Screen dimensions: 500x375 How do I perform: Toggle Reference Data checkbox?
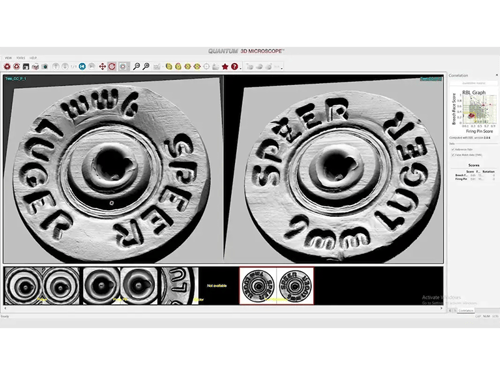point(453,149)
